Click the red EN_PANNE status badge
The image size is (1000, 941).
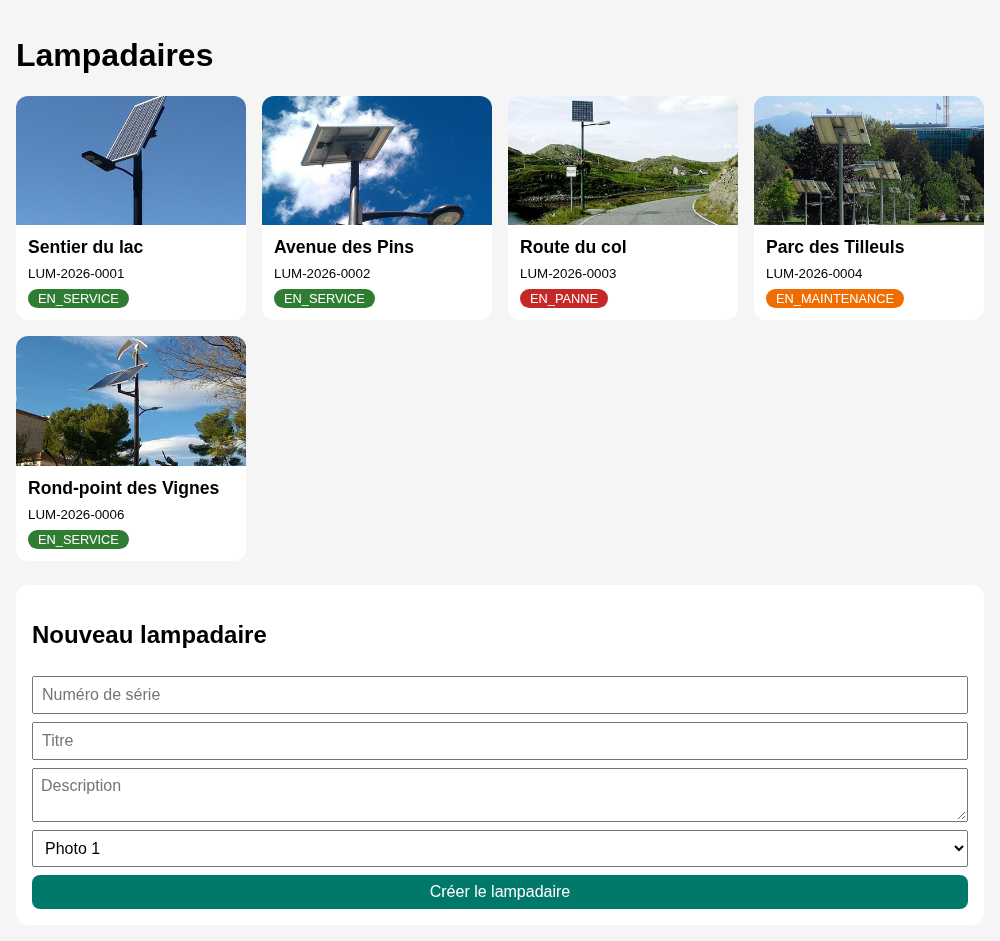tap(564, 299)
